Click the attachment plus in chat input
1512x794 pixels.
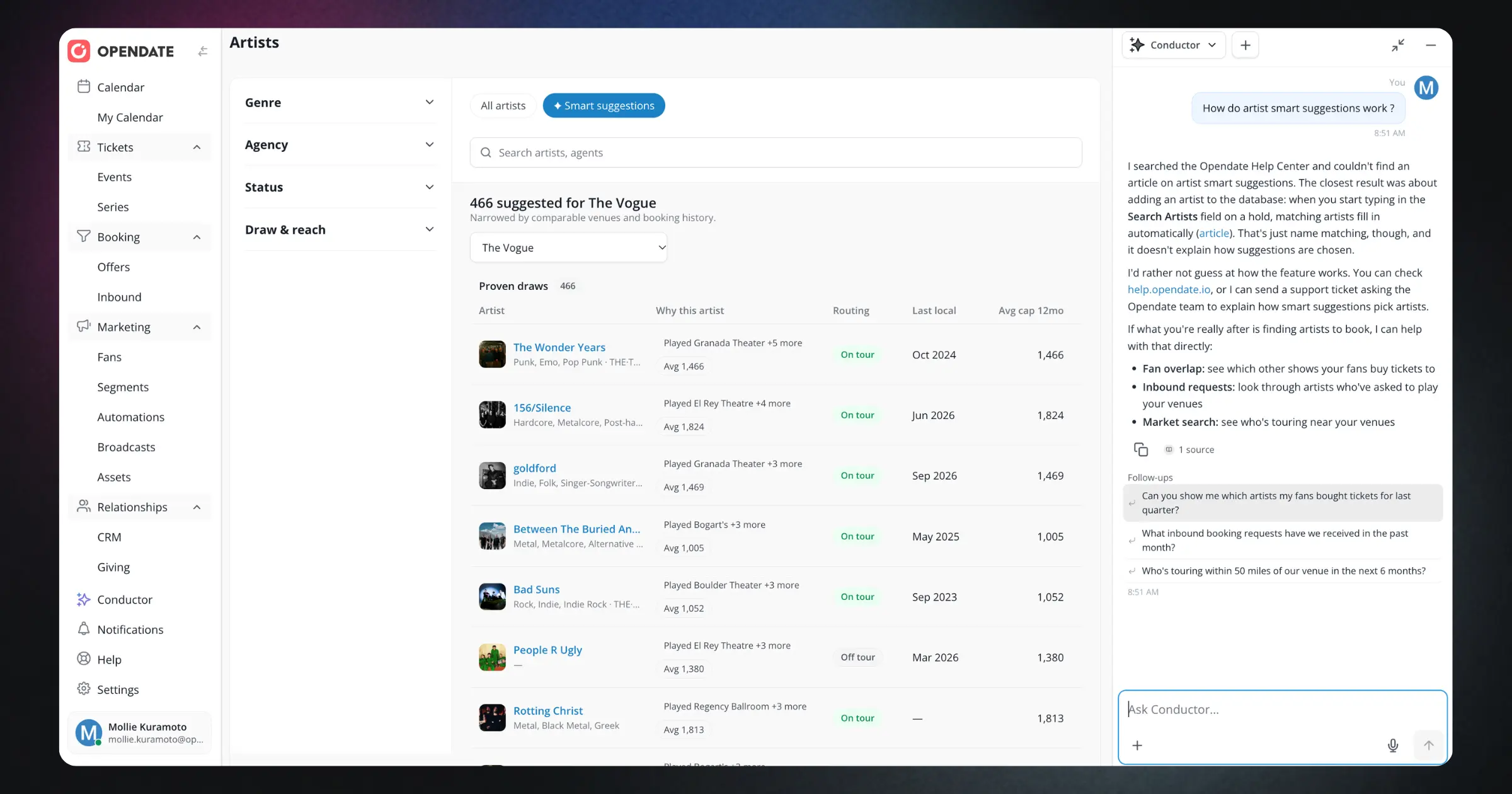1137,745
